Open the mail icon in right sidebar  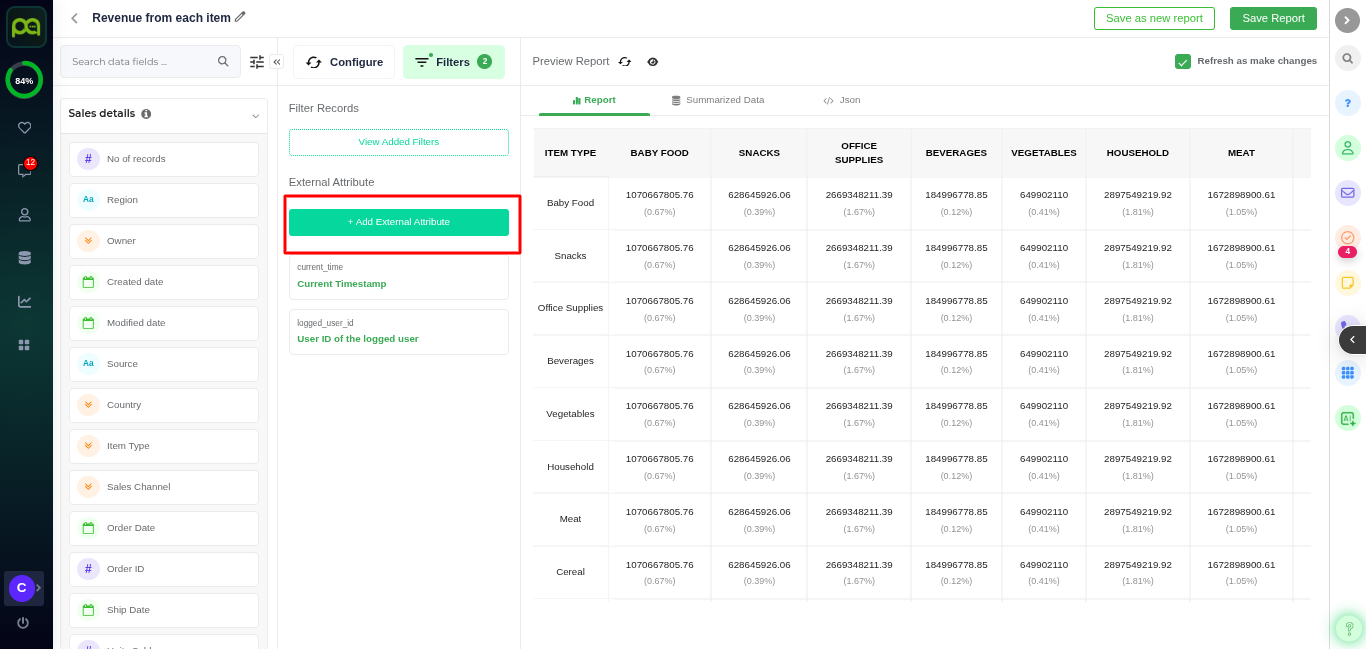[x=1347, y=193]
